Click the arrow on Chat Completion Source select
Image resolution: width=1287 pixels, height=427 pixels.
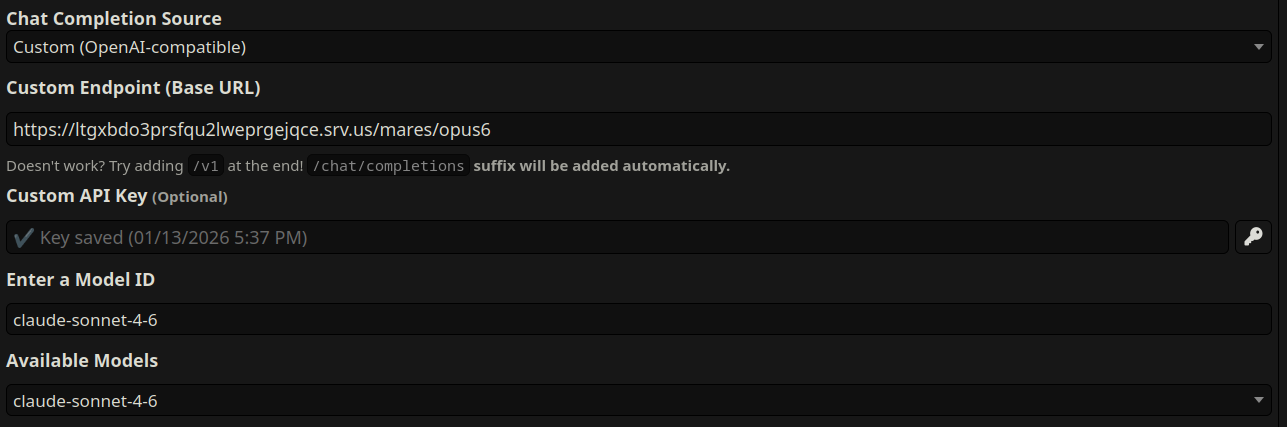tap(1259, 47)
